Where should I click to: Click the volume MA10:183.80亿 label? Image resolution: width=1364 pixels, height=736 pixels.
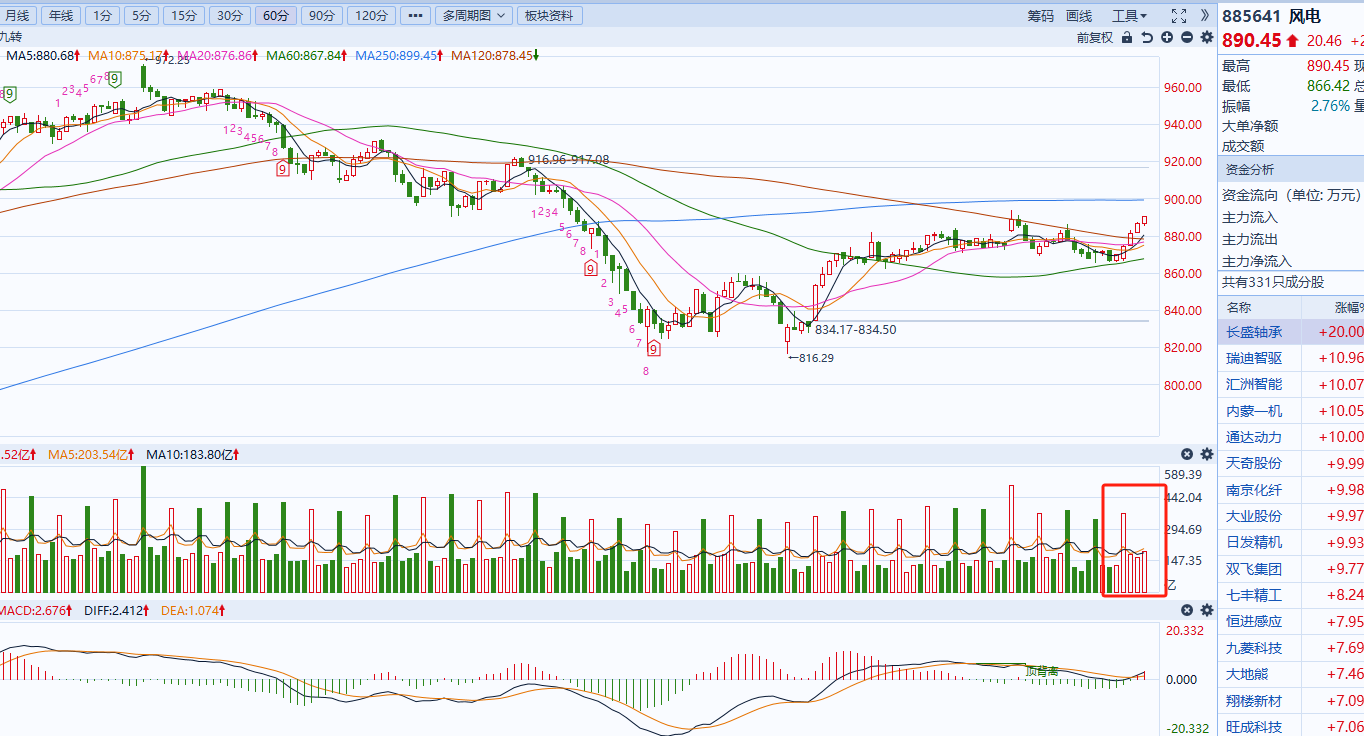click(194, 454)
